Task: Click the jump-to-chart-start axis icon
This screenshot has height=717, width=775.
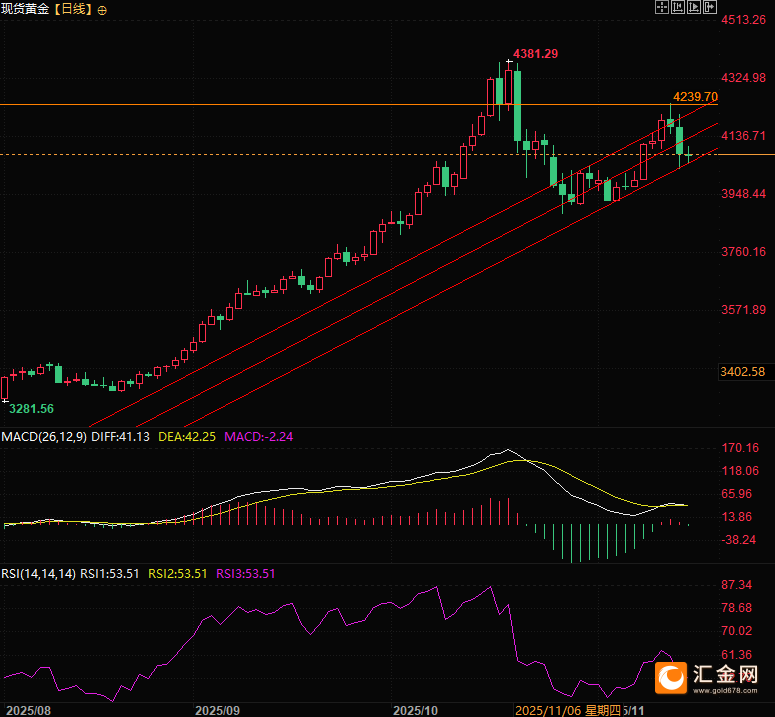Action: pos(678,7)
